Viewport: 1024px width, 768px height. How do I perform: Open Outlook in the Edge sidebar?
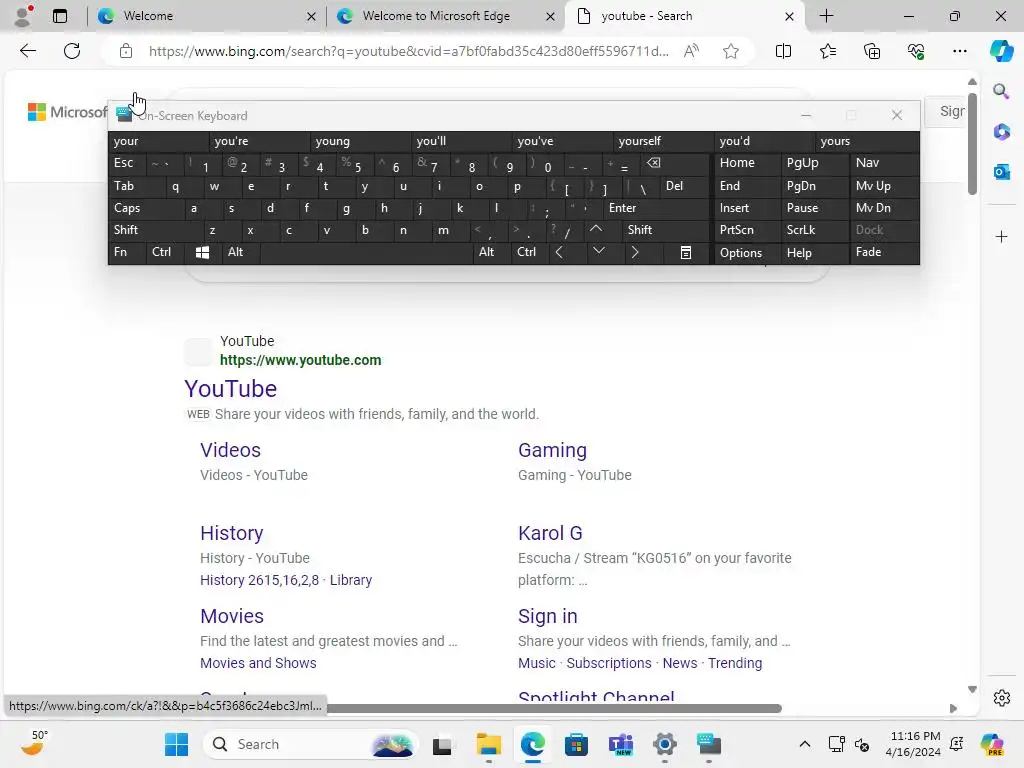(1001, 172)
